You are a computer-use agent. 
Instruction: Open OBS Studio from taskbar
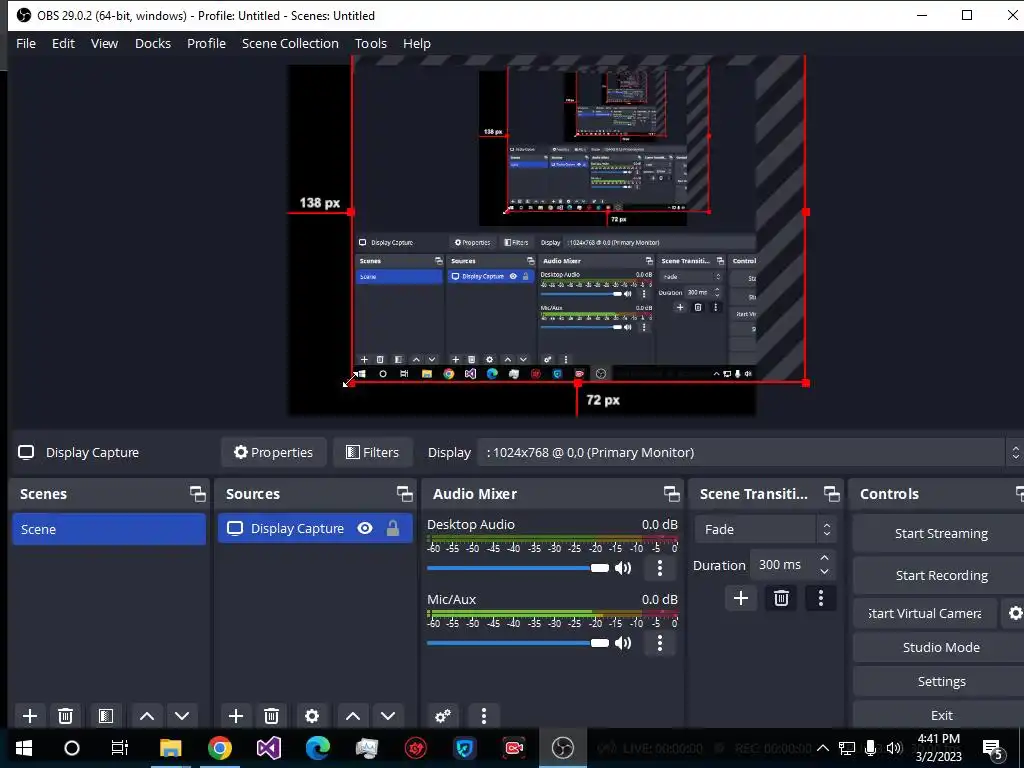point(562,748)
